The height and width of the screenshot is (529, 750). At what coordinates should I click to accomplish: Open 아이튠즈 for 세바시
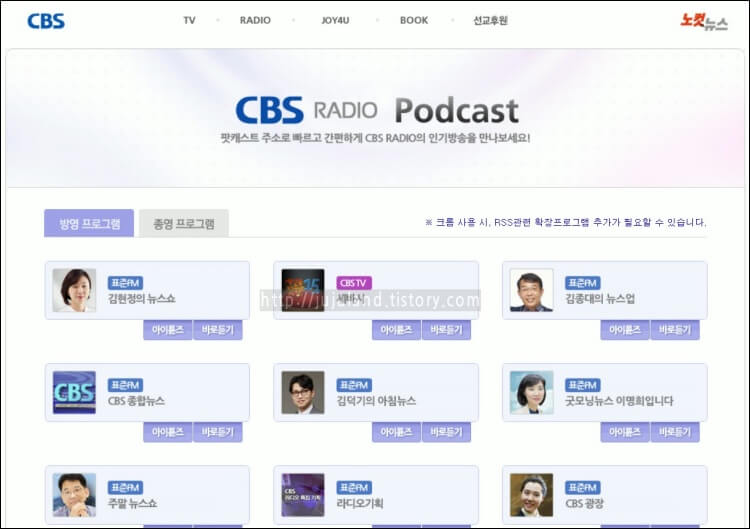pyautogui.click(x=396, y=330)
